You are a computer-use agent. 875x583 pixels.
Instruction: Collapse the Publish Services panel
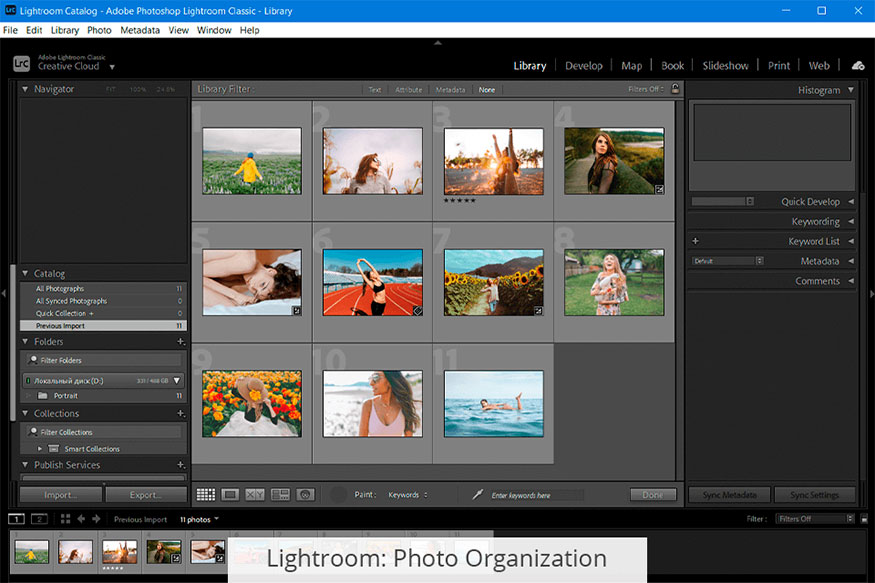(x=25, y=465)
